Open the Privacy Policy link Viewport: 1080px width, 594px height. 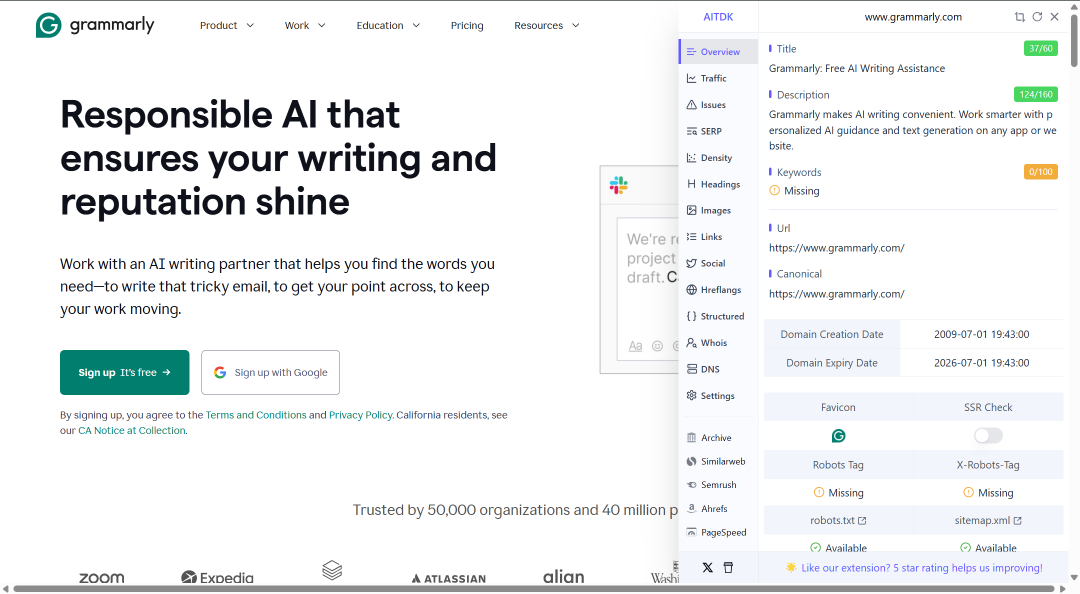coord(360,415)
